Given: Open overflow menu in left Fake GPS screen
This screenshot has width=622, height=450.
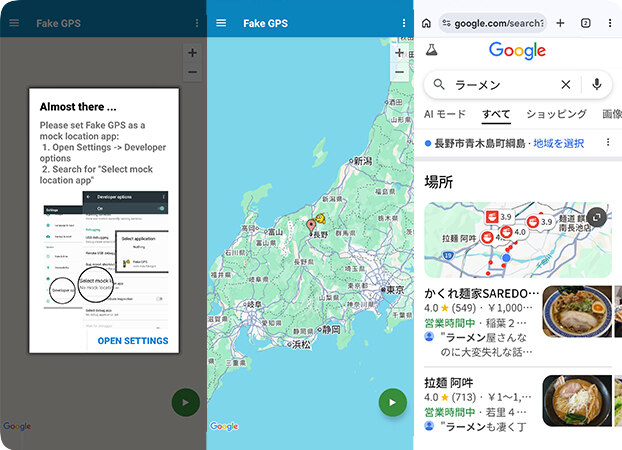Looking at the screenshot, I should (197, 23).
